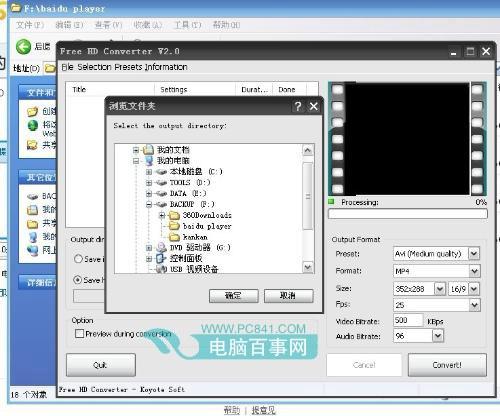Select the 360Downloads folder icon
Image resolution: width=500 pixels, height=416 pixels.
(x=174, y=215)
